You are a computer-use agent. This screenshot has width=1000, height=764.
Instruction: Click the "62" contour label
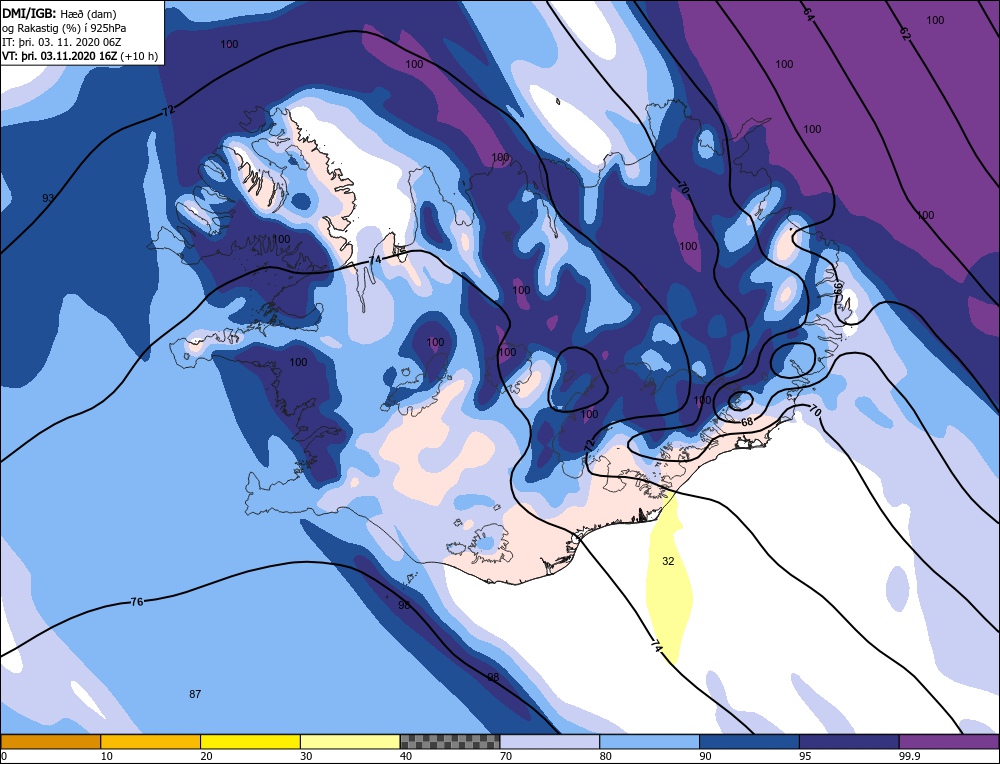905,34
